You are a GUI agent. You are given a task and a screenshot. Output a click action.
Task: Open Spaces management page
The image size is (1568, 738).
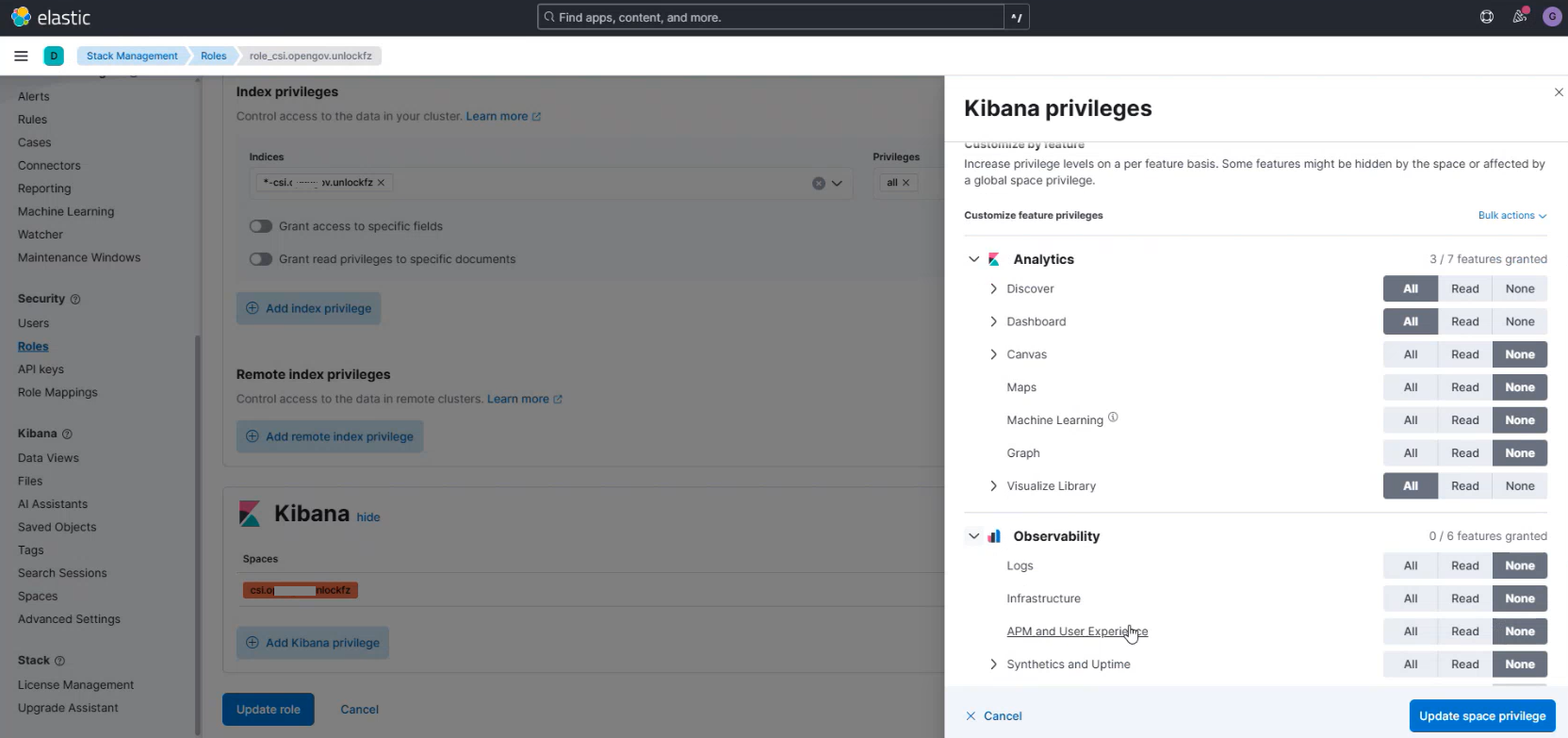click(x=38, y=597)
